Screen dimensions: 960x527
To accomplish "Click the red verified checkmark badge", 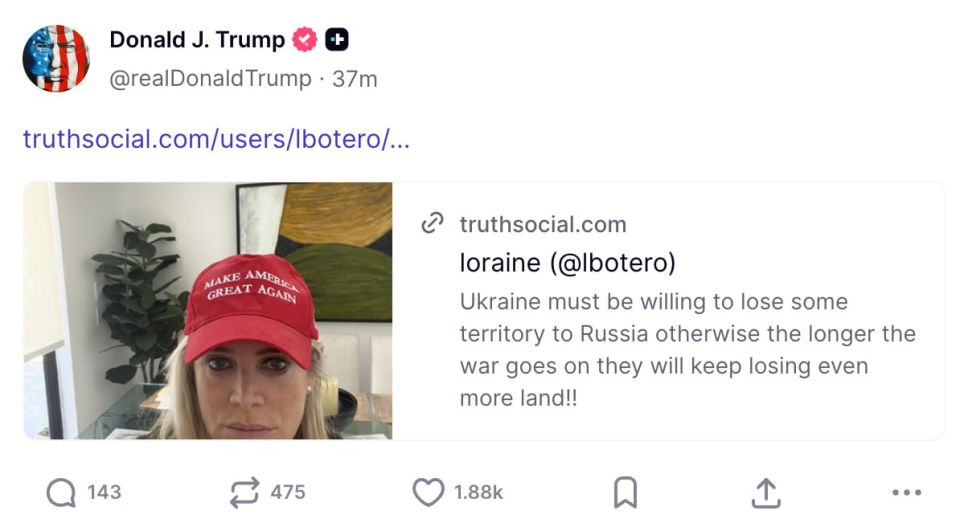I will [304, 40].
